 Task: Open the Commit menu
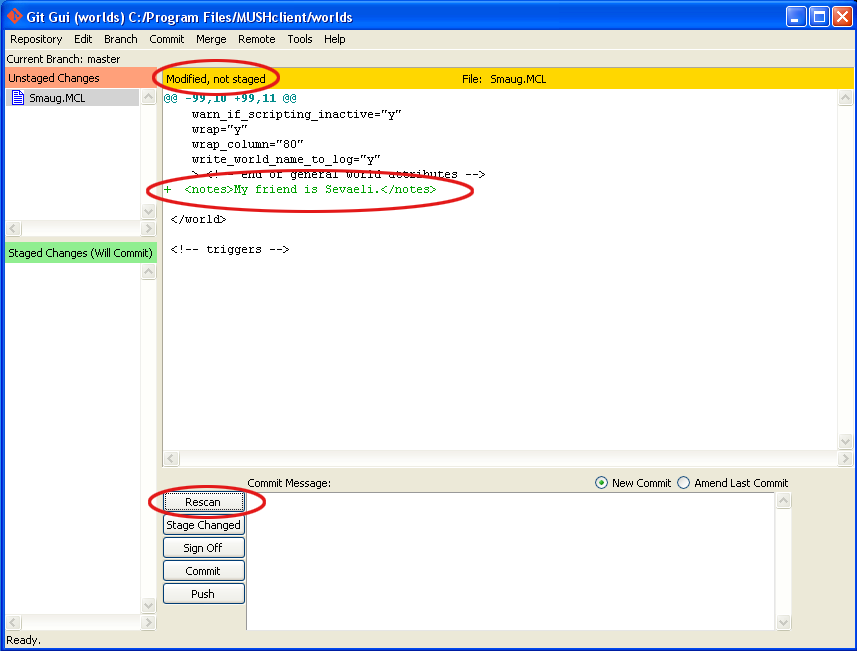click(167, 39)
